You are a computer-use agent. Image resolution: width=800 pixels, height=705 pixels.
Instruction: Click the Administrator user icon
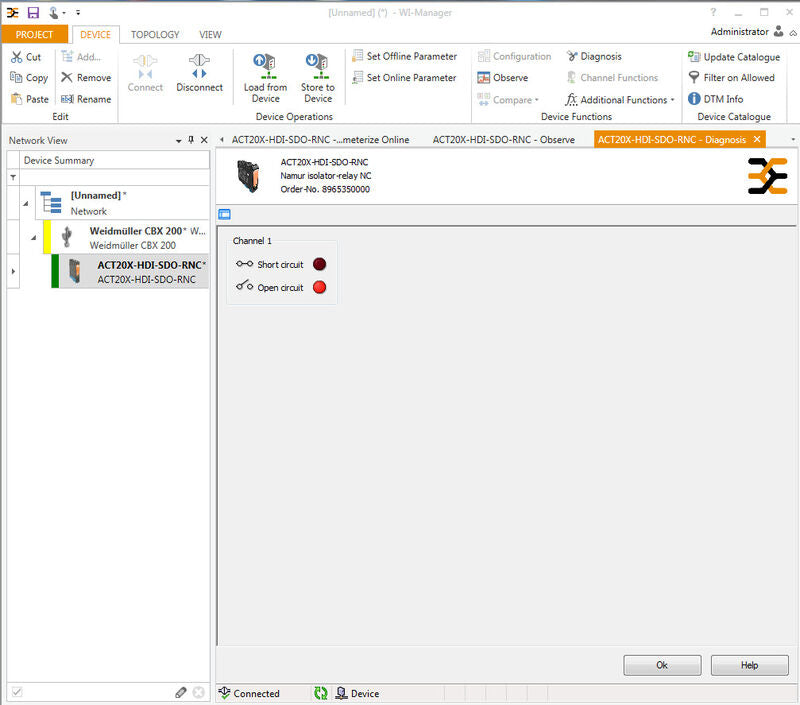[x=779, y=31]
